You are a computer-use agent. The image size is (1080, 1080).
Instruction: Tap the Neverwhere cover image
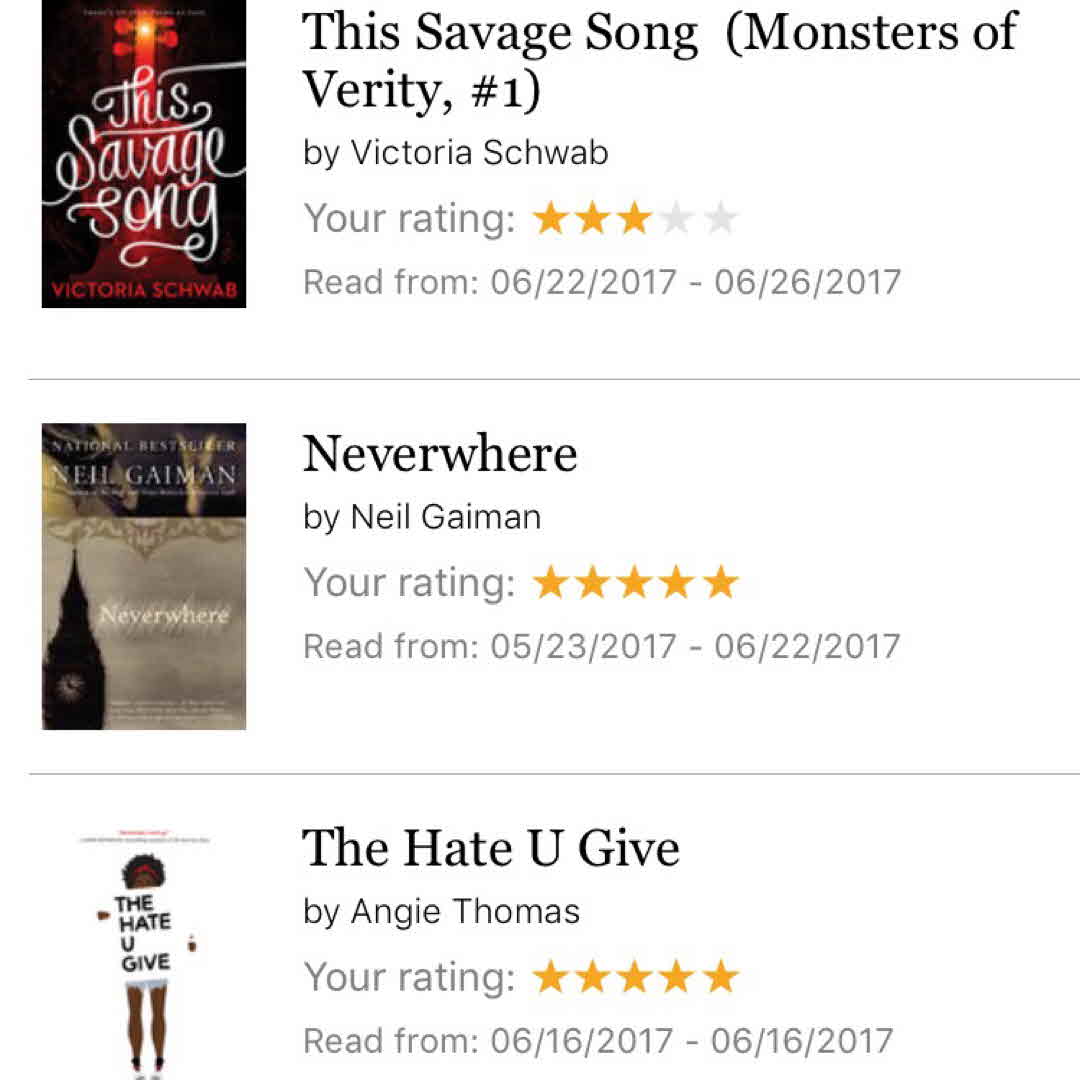click(144, 577)
